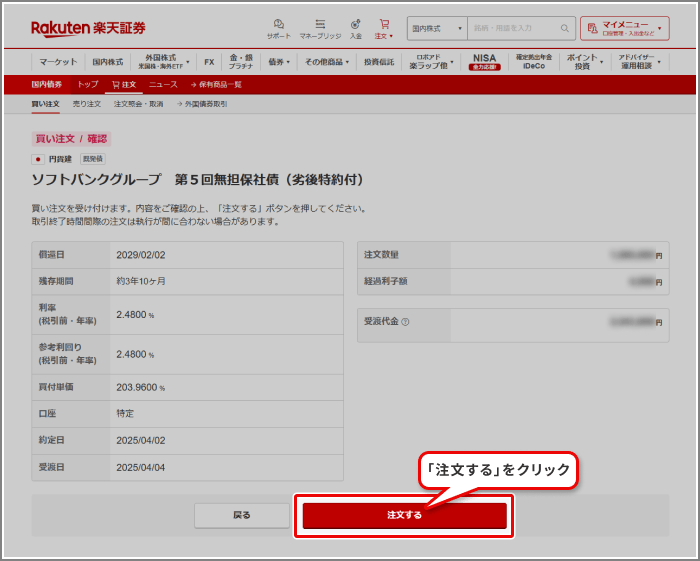Click the 残存期間 value 約3年10ヶ月

[x=141, y=281]
